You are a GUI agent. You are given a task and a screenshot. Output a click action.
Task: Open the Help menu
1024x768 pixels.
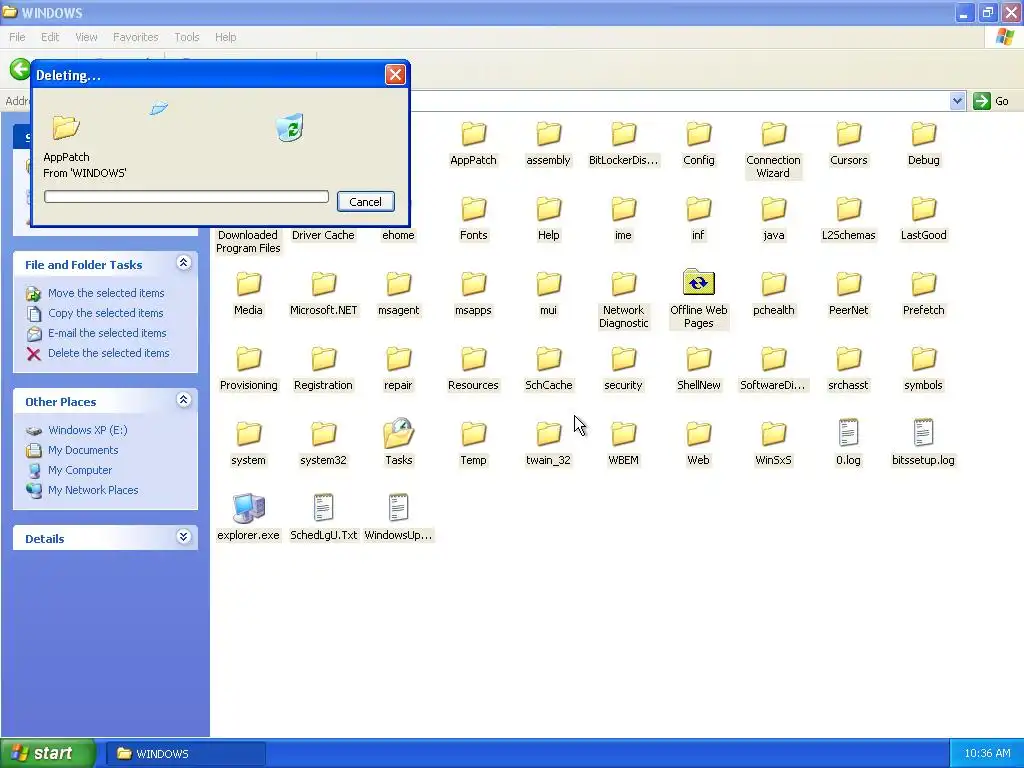coord(226,37)
